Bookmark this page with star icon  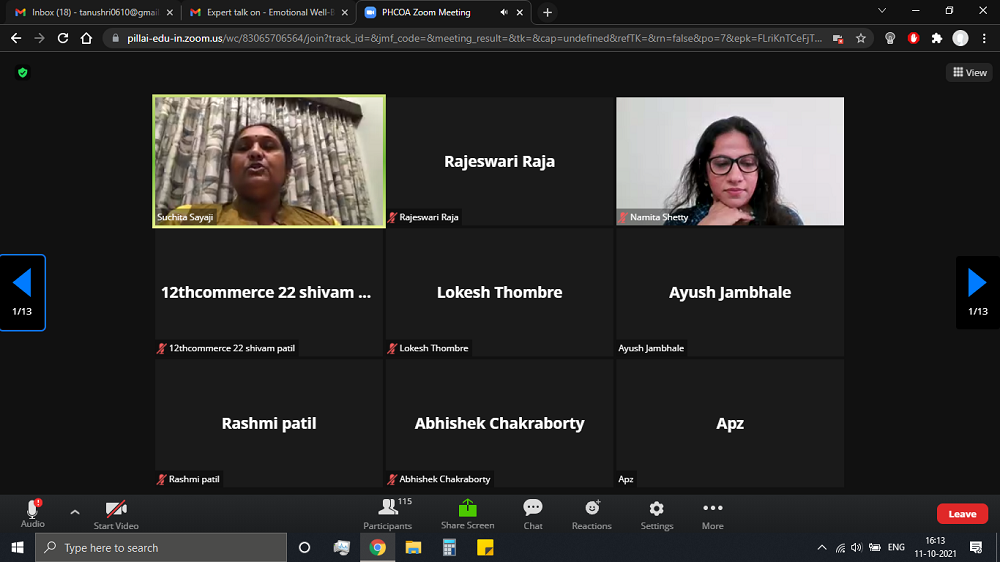pos(860,38)
